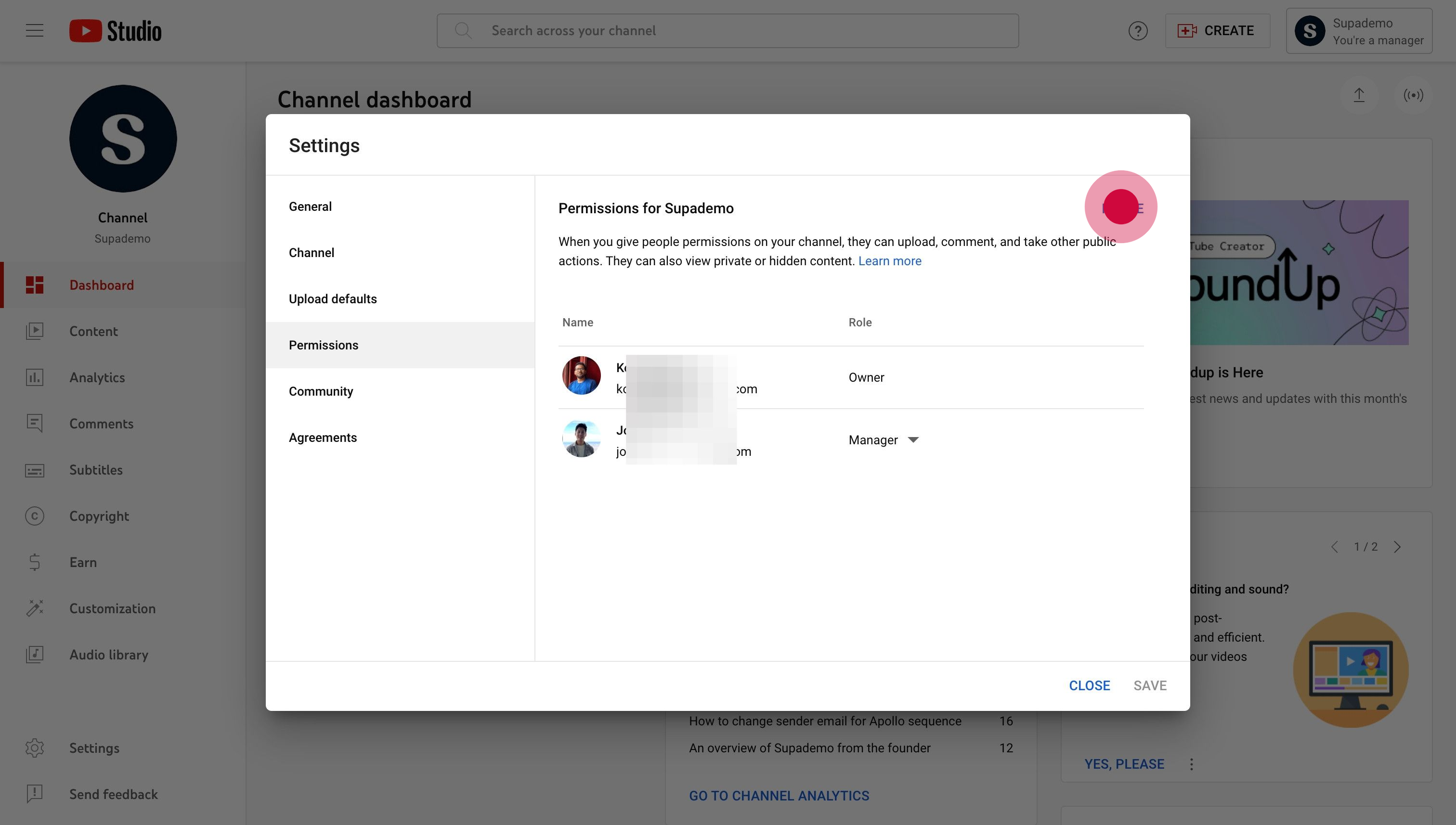Open Comments in sidebar
1456x825 pixels.
click(x=123, y=423)
